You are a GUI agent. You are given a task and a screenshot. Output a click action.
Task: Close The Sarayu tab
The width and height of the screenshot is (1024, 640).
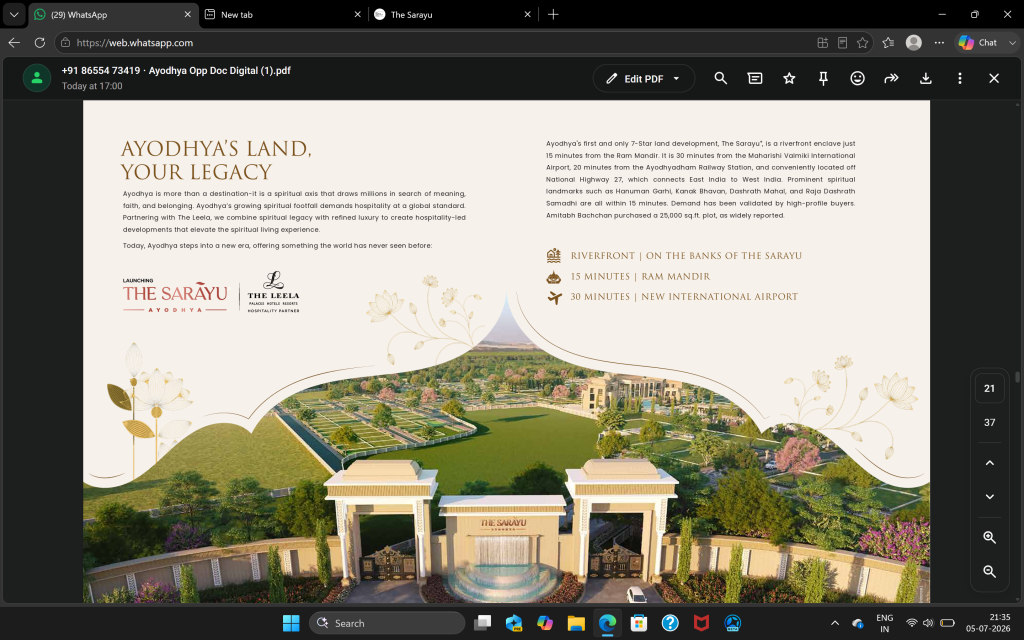[x=527, y=14]
